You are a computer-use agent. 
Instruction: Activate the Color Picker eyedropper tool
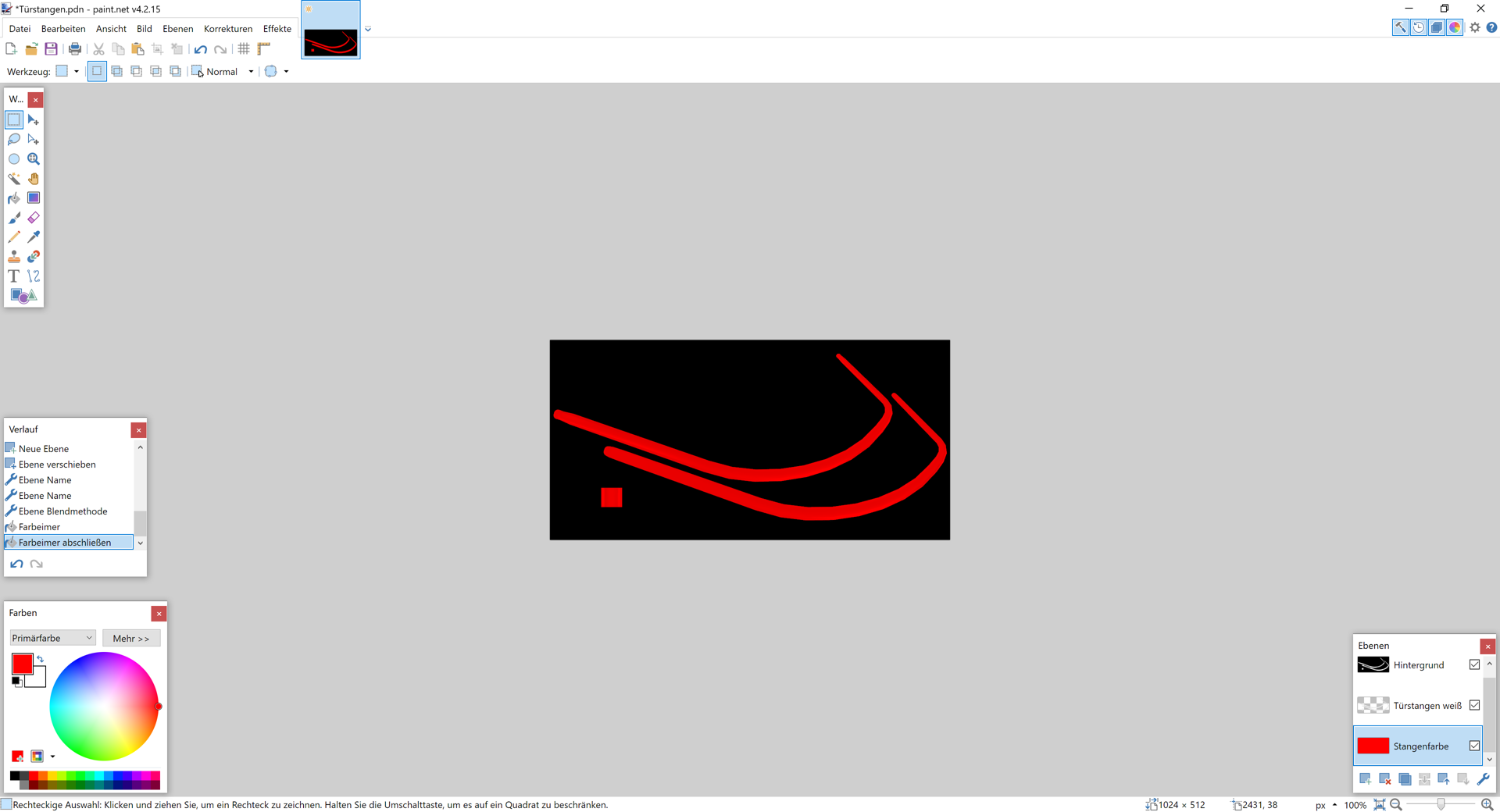click(34, 237)
